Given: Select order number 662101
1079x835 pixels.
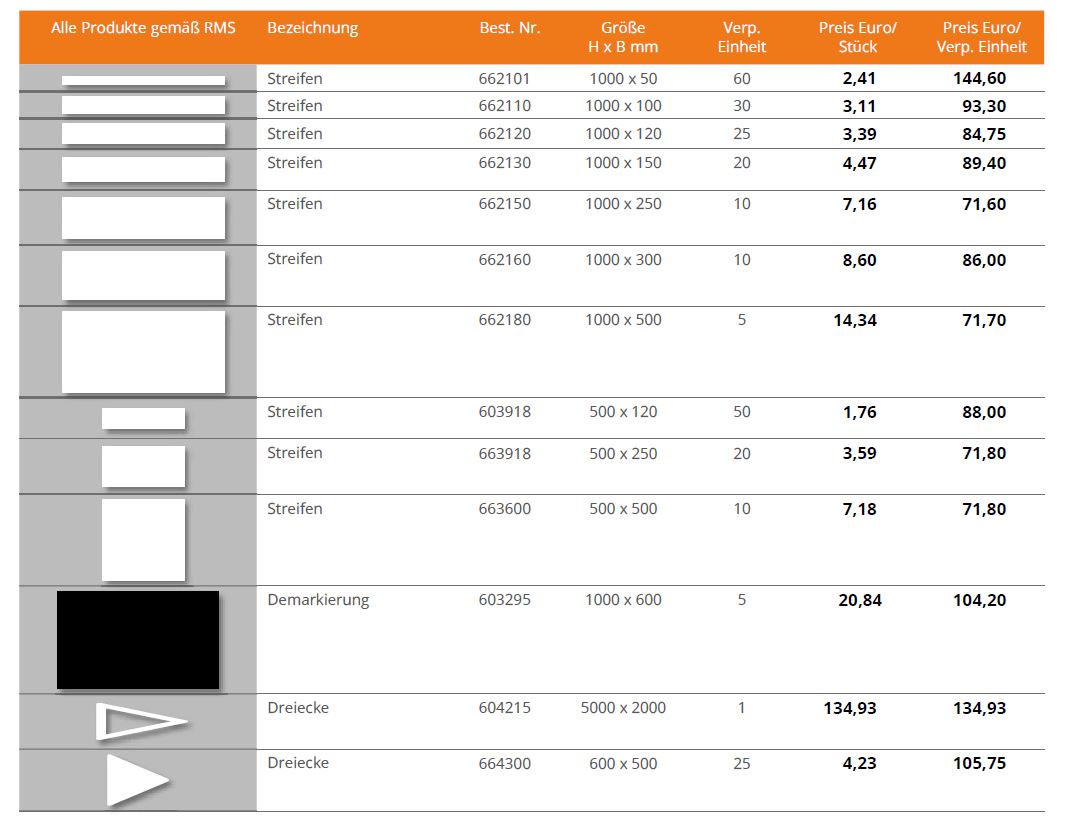Looking at the screenshot, I should [x=504, y=78].
